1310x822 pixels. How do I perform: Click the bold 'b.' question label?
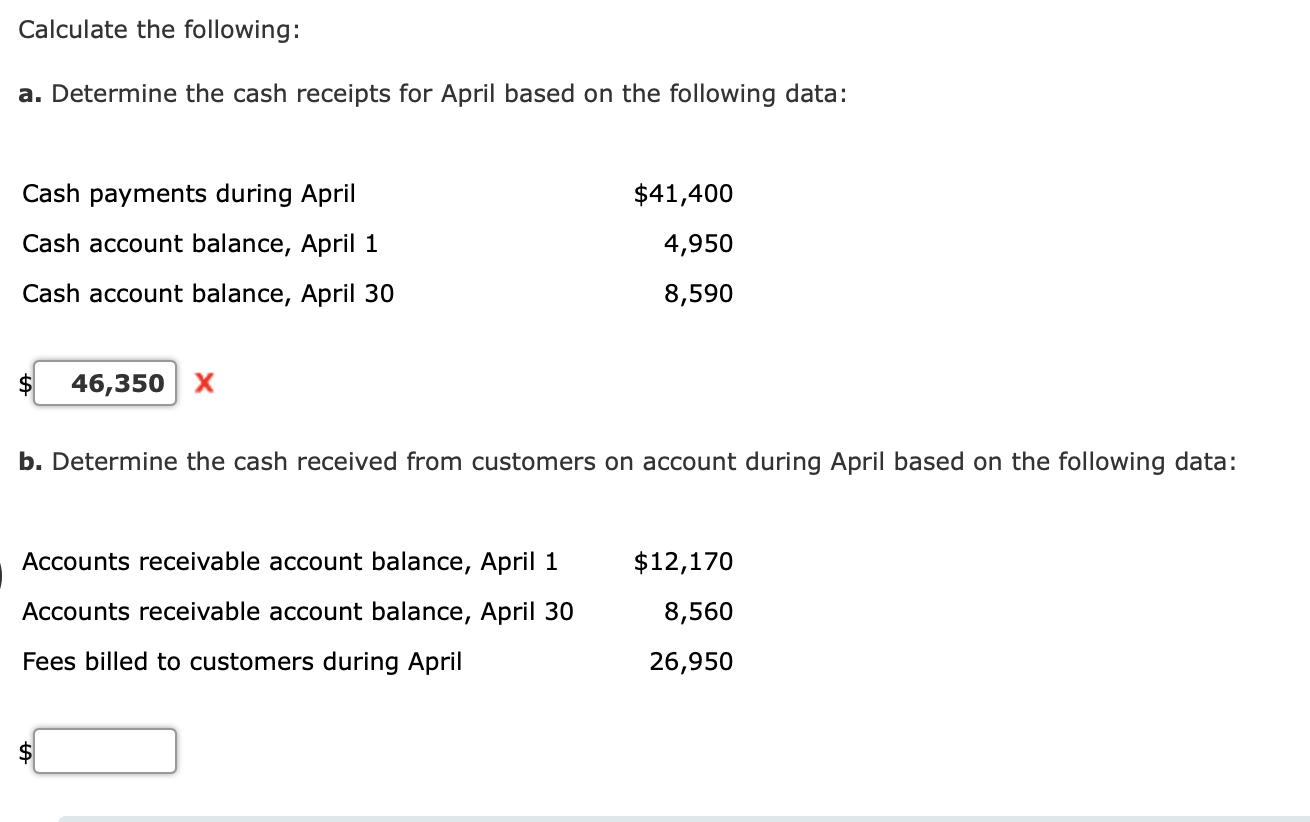(31, 462)
